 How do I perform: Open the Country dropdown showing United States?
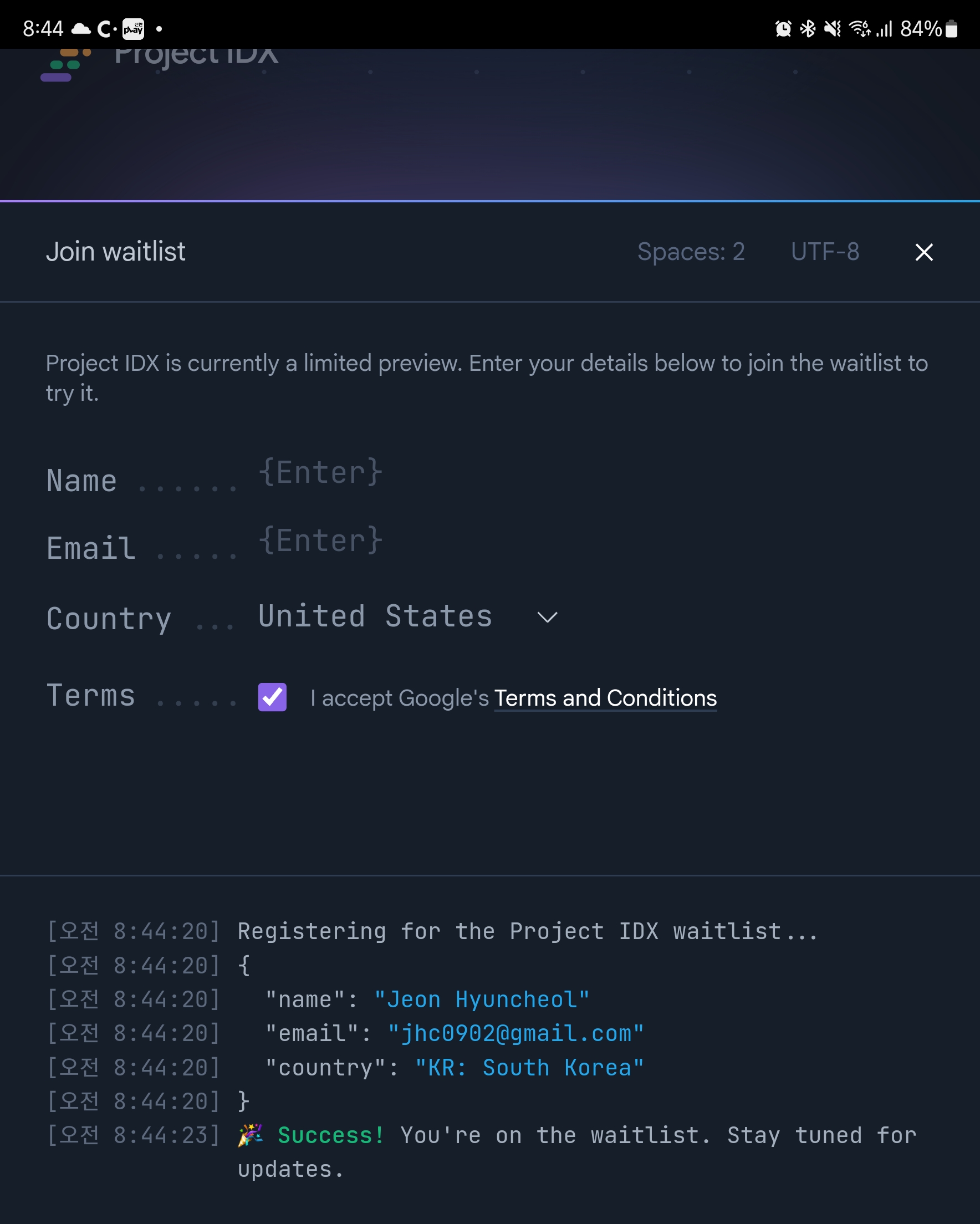click(409, 616)
